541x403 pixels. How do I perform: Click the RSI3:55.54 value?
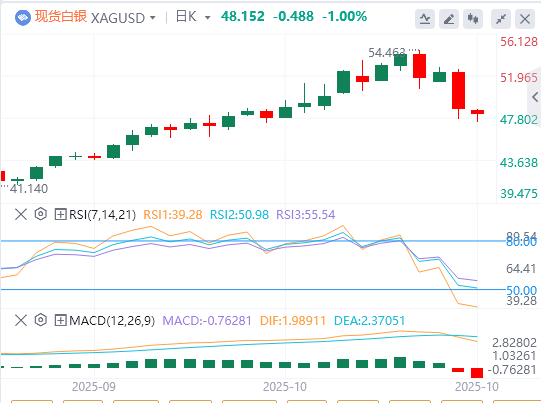point(306,215)
